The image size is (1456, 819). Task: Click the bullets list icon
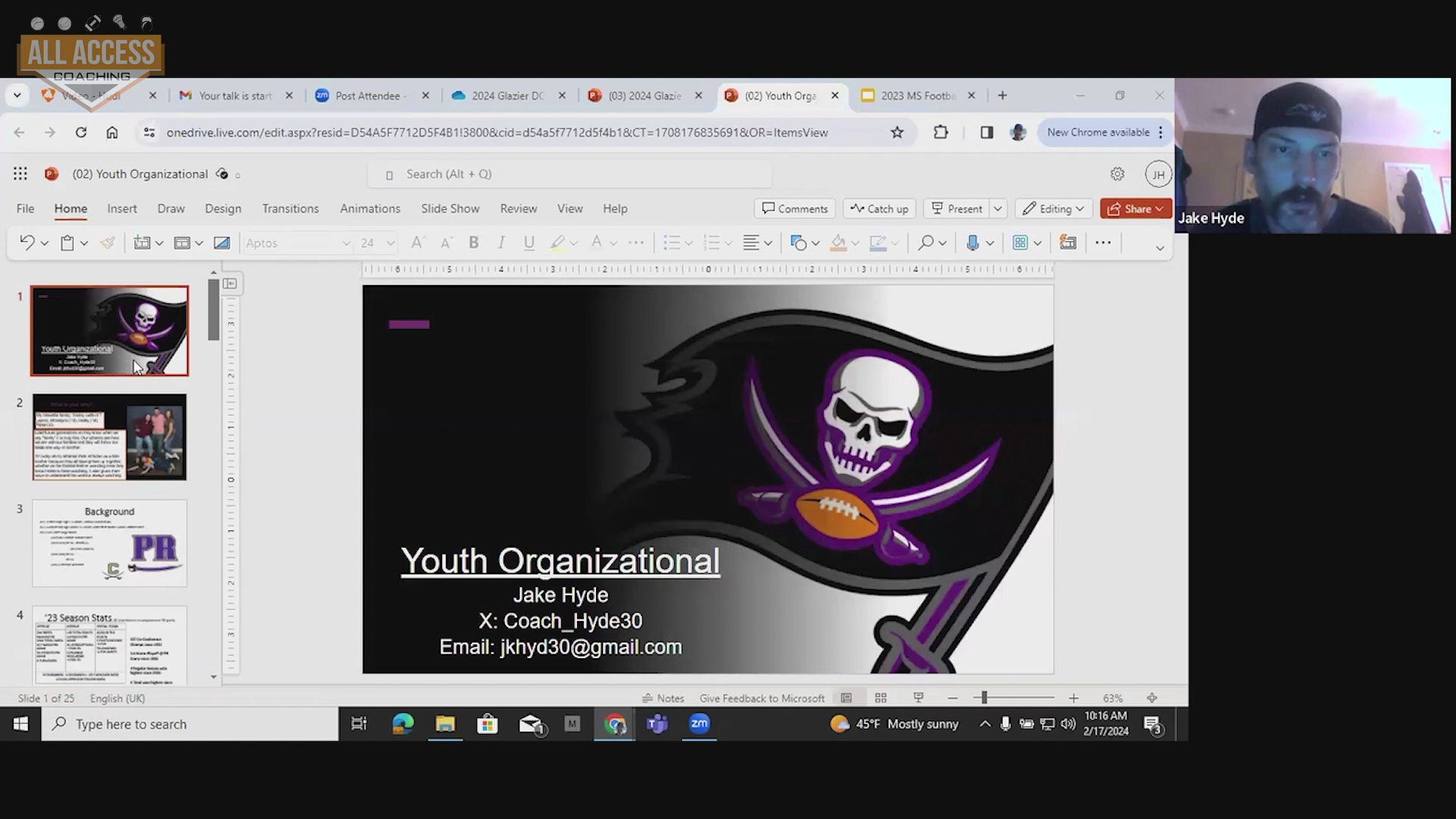tap(671, 243)
